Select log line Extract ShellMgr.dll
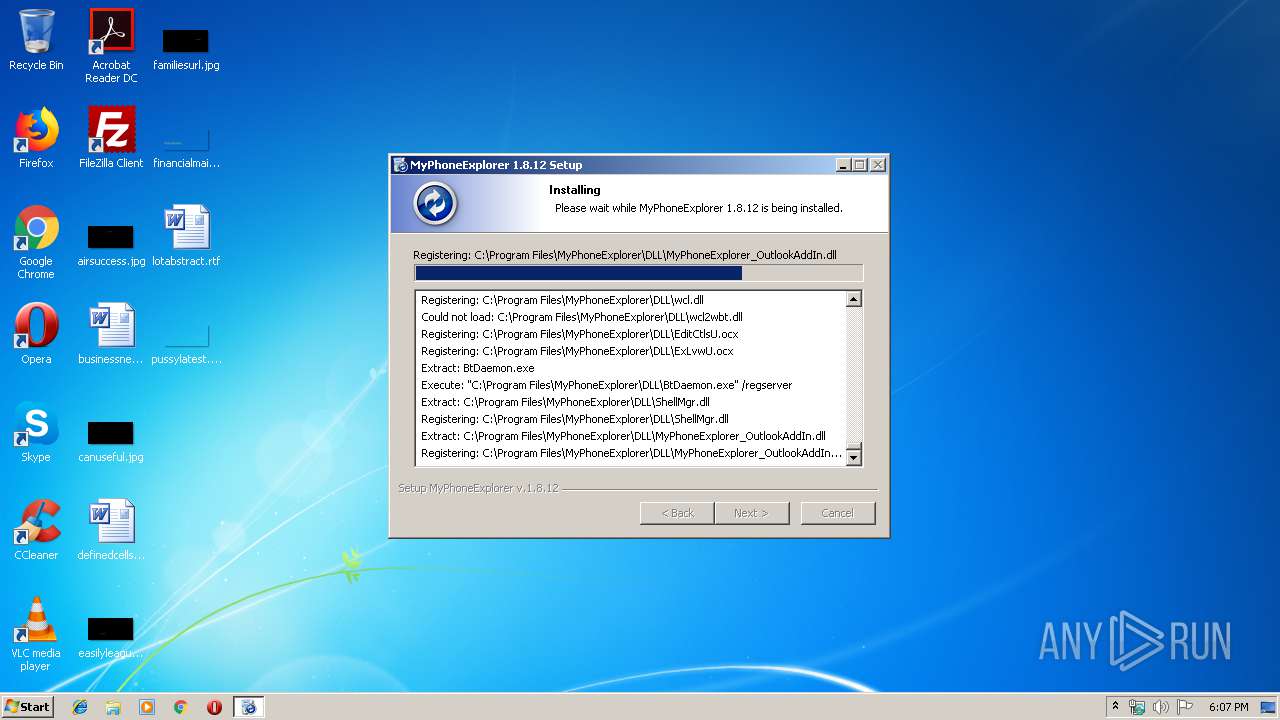This screenshot has width=1280, height=720. point(565,402)
